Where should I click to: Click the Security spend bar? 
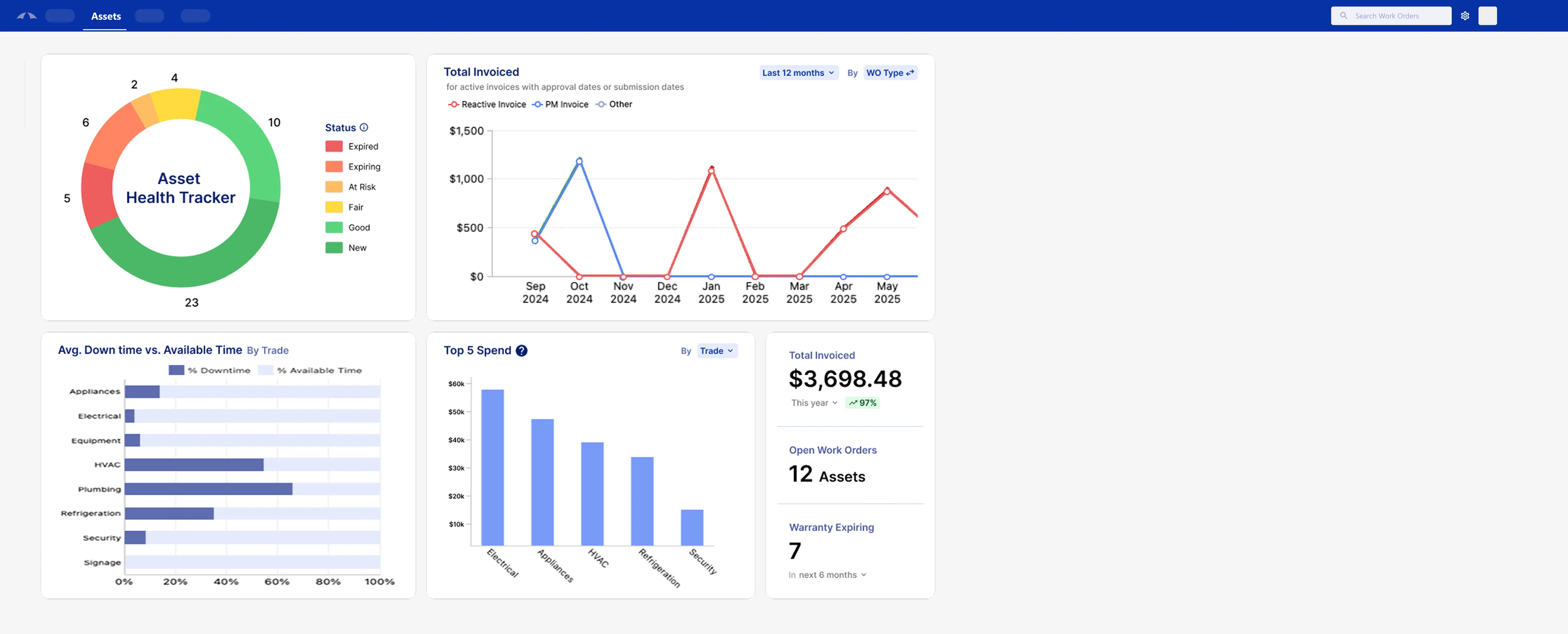coord(692,528)
